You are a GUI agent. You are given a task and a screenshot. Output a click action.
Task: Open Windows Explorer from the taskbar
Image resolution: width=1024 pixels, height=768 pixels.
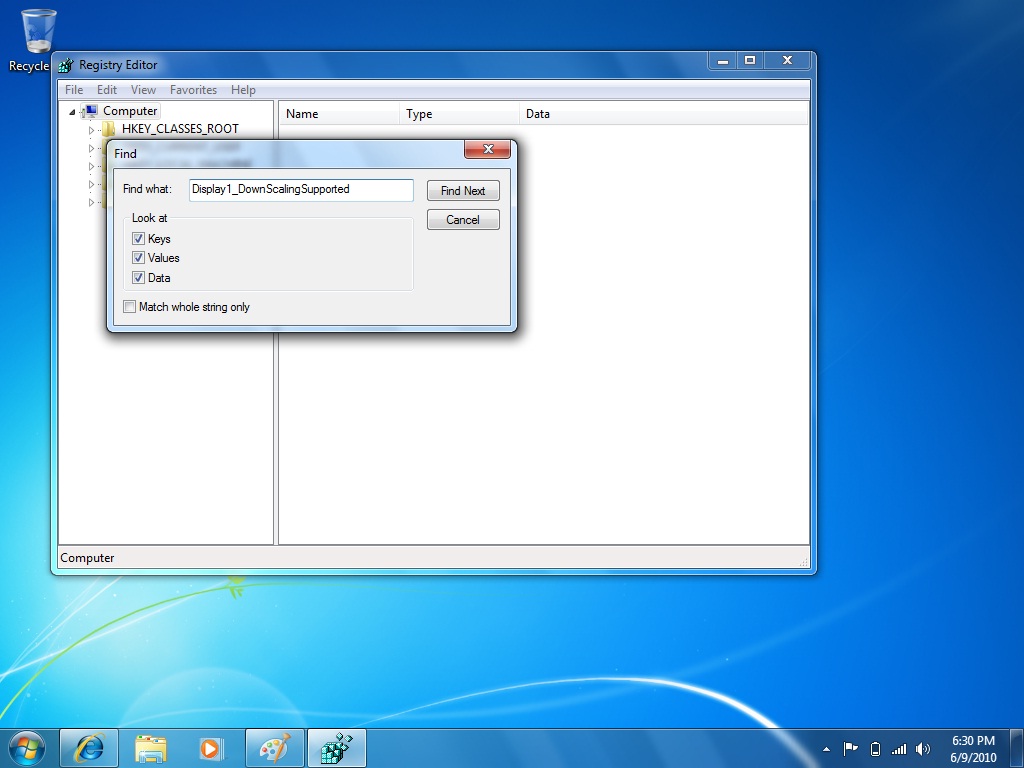tap(151, 747)
